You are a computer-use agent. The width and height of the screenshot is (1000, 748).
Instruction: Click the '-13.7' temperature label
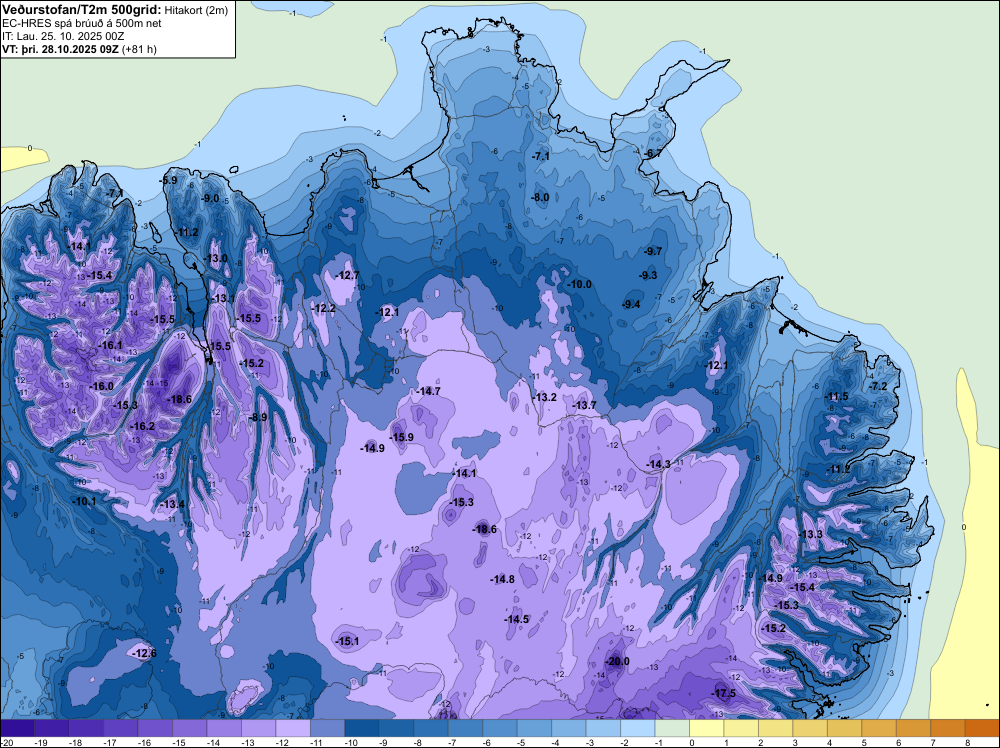pyautogui.click(x=585, y=405)
